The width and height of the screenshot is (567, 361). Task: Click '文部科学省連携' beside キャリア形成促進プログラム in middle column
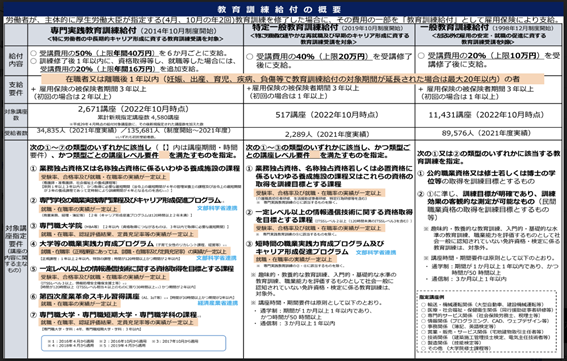point(376,252)
